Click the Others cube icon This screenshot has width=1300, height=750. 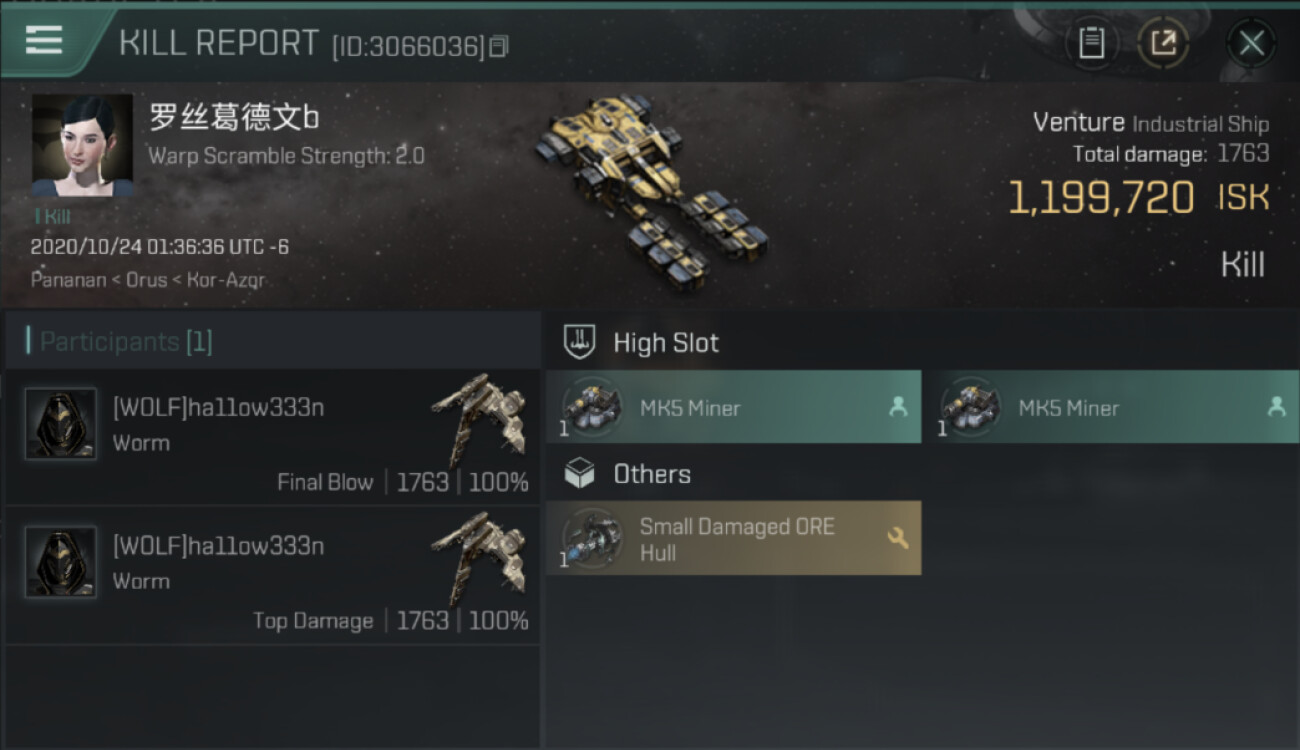click(580, 473)
